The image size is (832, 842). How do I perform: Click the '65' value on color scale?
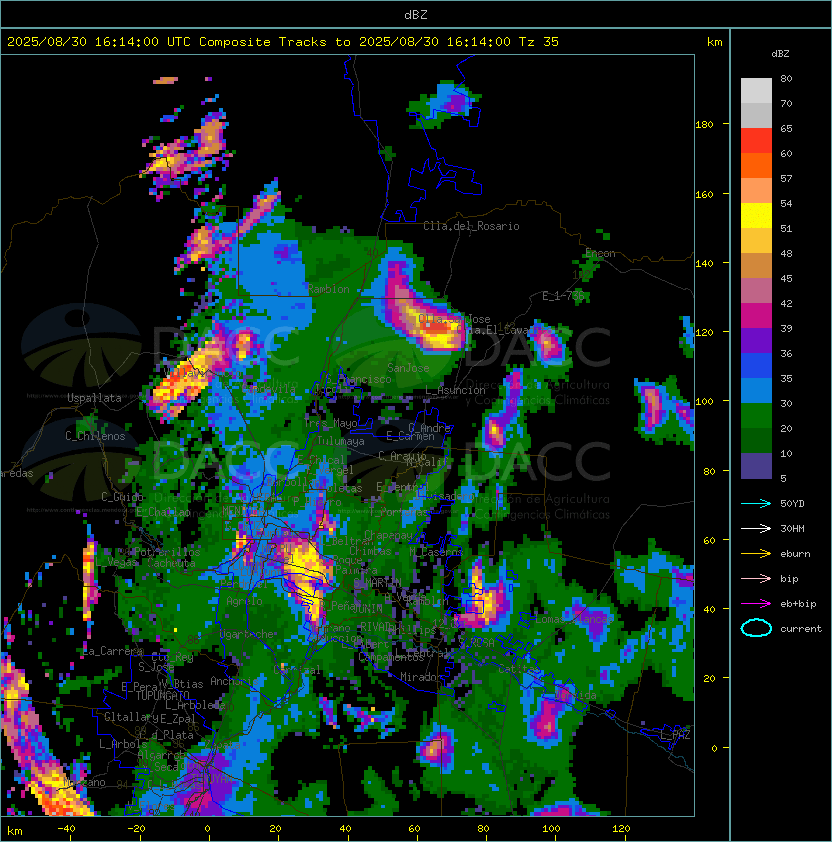point(786,128)
